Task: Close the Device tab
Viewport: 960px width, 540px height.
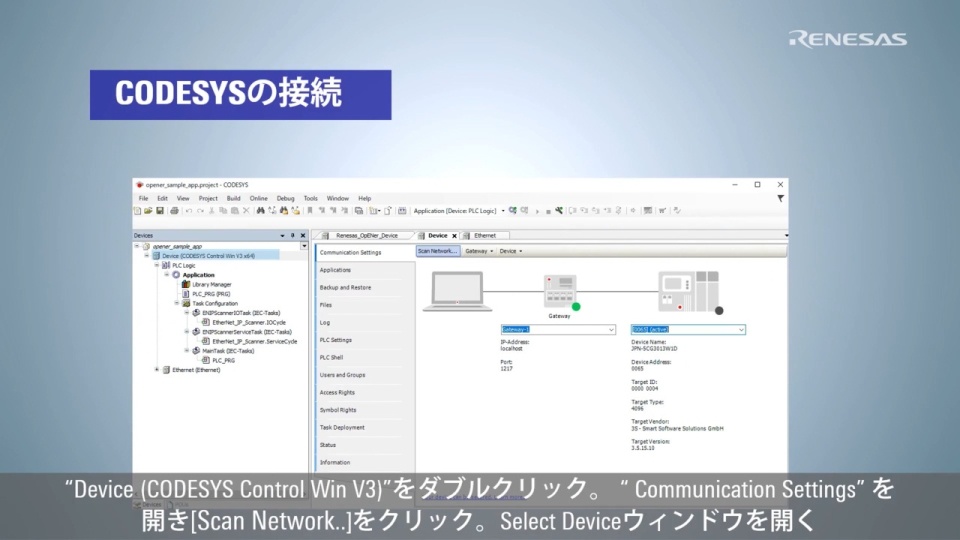Action: click(454, 236)
